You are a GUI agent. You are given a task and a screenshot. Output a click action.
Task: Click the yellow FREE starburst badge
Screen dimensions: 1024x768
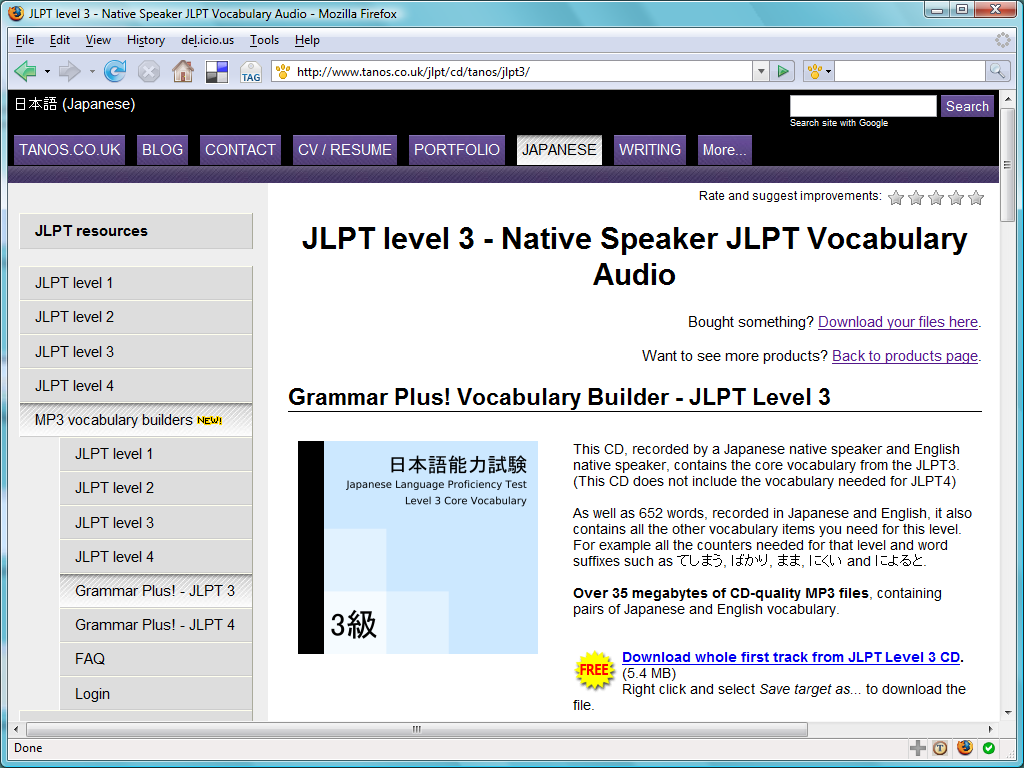[594, 671]
